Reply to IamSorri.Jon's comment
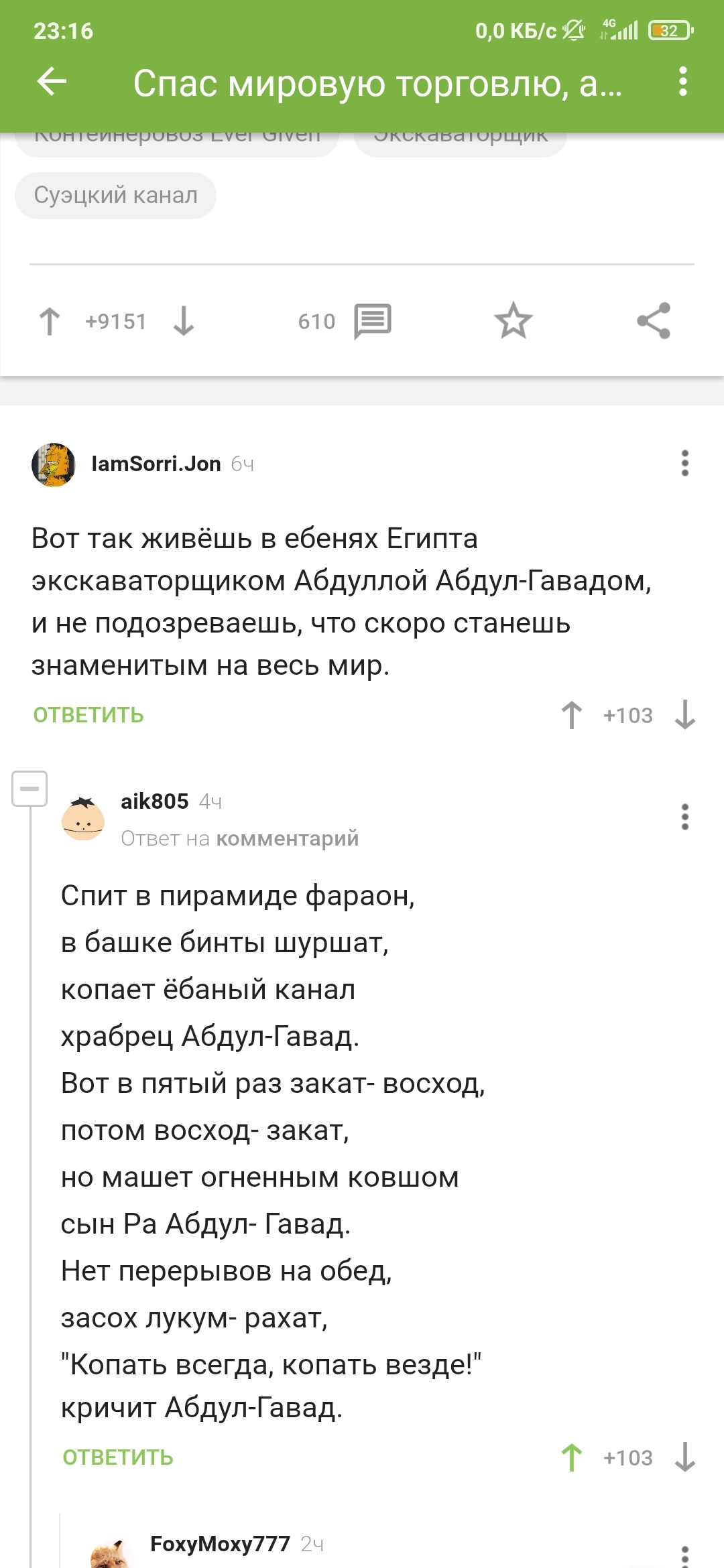 point(88,715)
